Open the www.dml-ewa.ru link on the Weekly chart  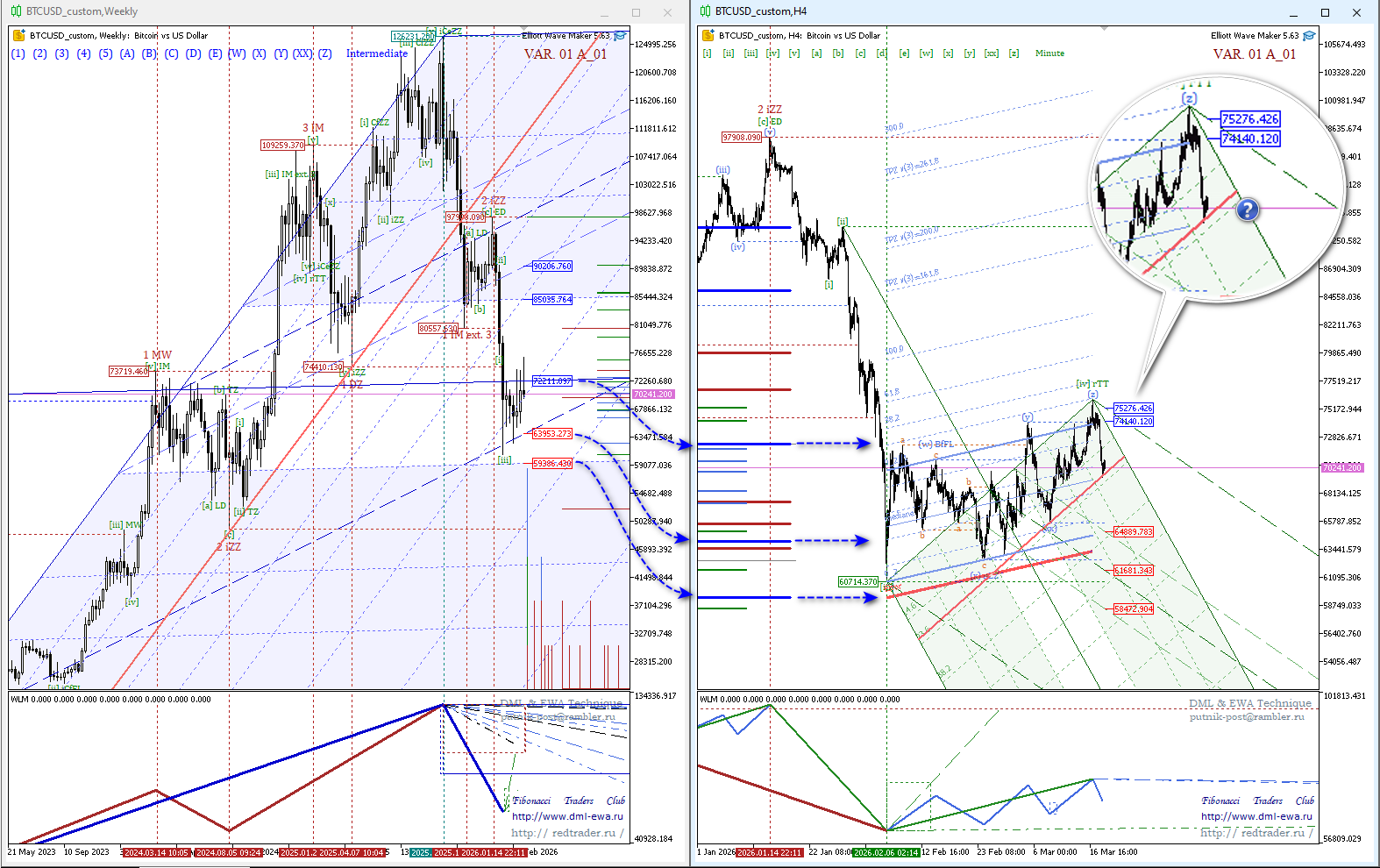click(567, 816)
